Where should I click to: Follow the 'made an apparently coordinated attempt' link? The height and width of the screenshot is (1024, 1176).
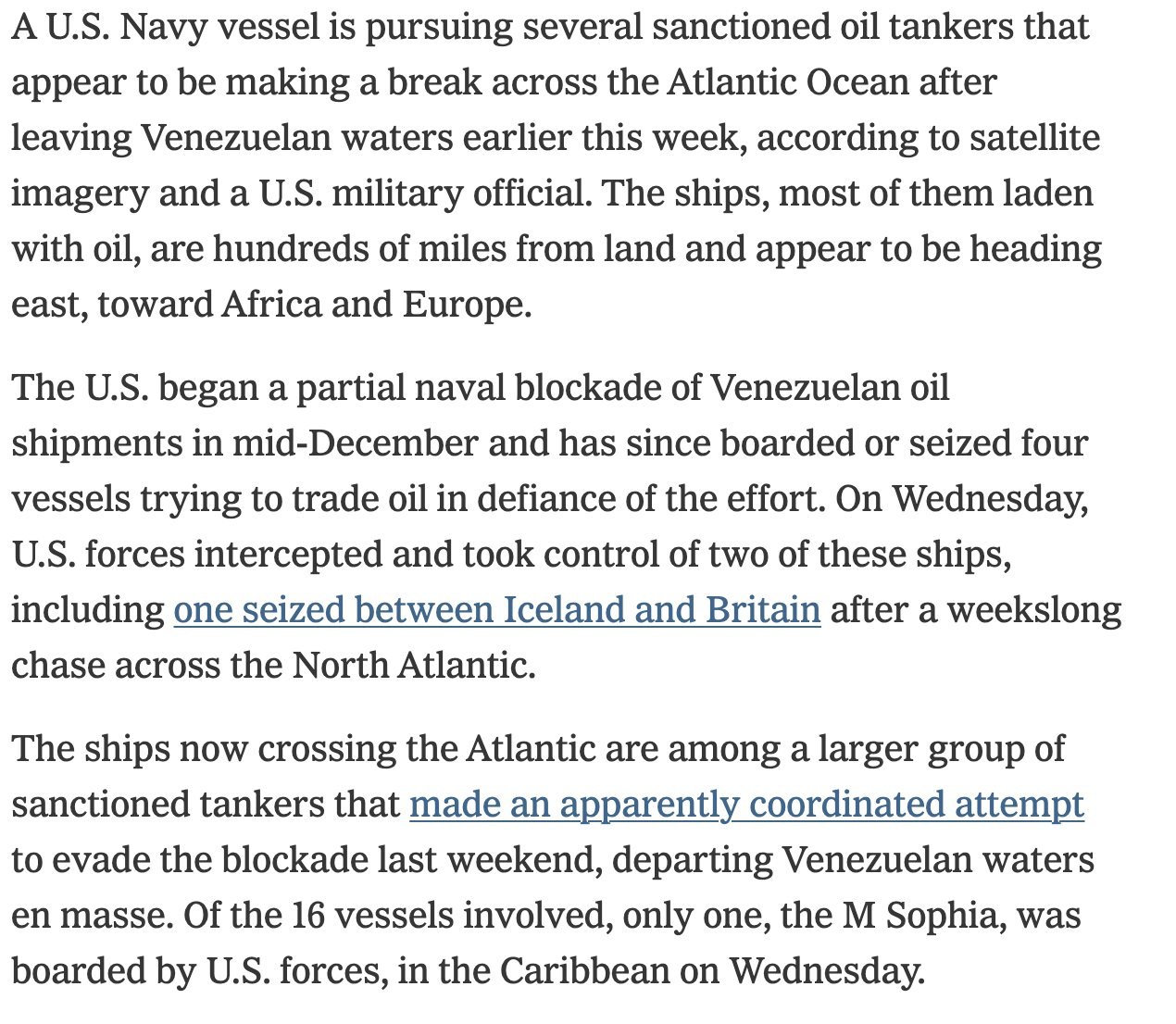tap(746, 805)
